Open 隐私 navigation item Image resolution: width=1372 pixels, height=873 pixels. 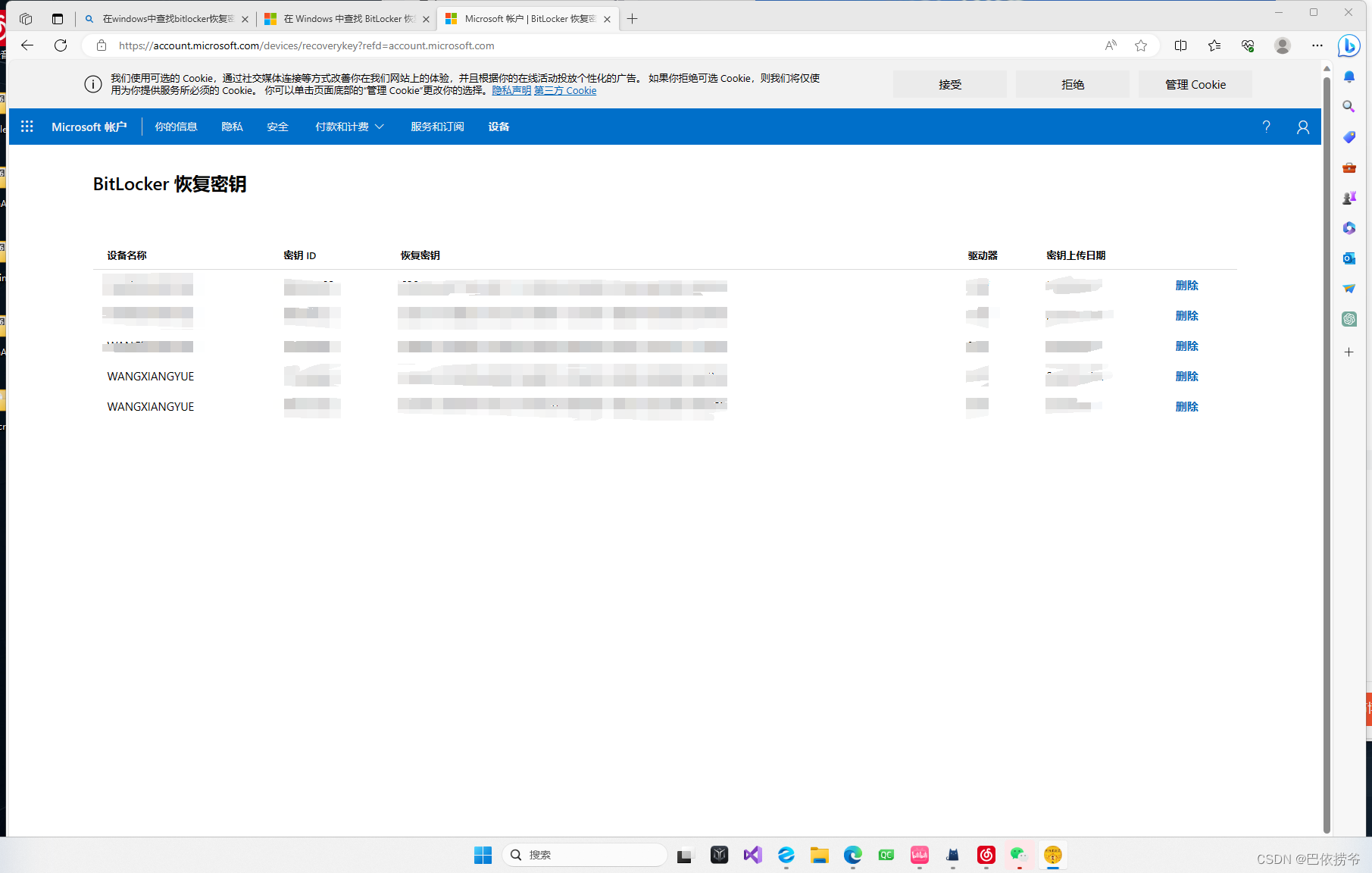pyautogui.click(x=232, y=127)
